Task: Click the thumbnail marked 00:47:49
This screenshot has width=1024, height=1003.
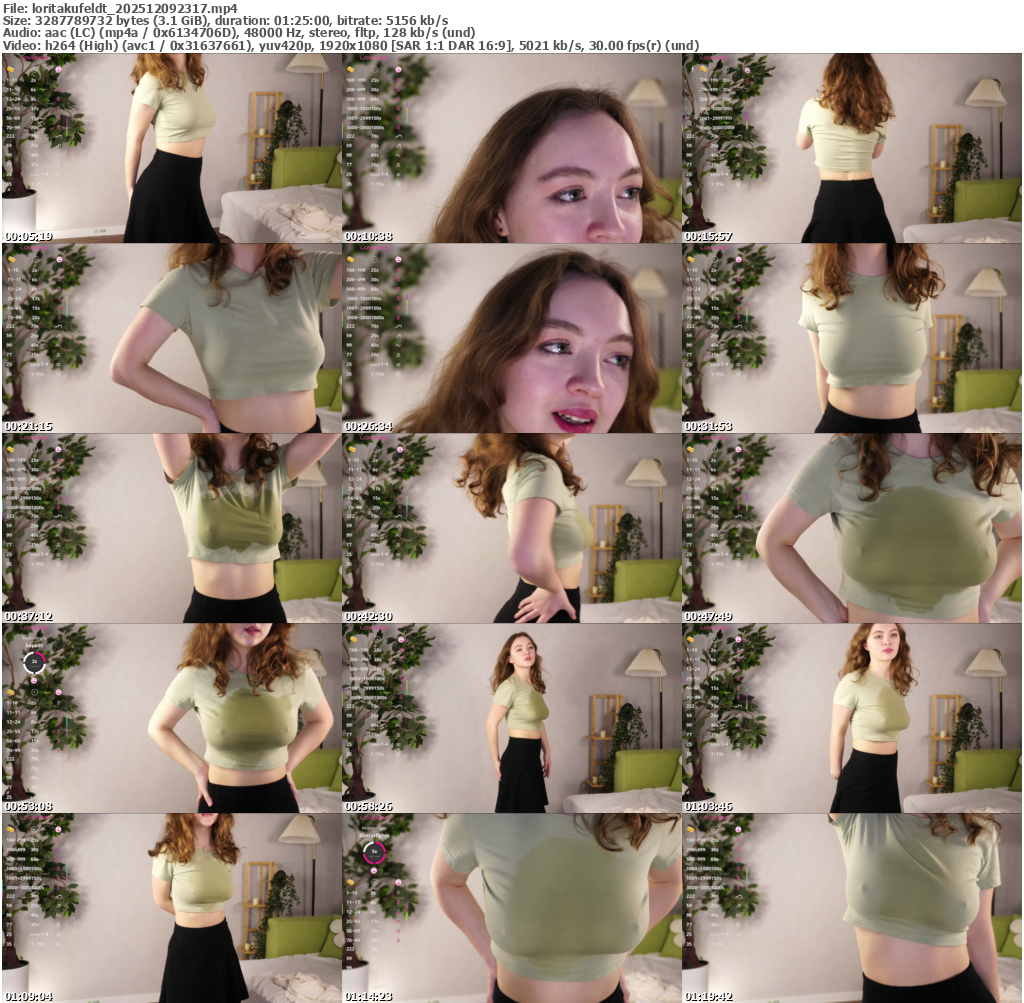Action: (x=852, y=528)
